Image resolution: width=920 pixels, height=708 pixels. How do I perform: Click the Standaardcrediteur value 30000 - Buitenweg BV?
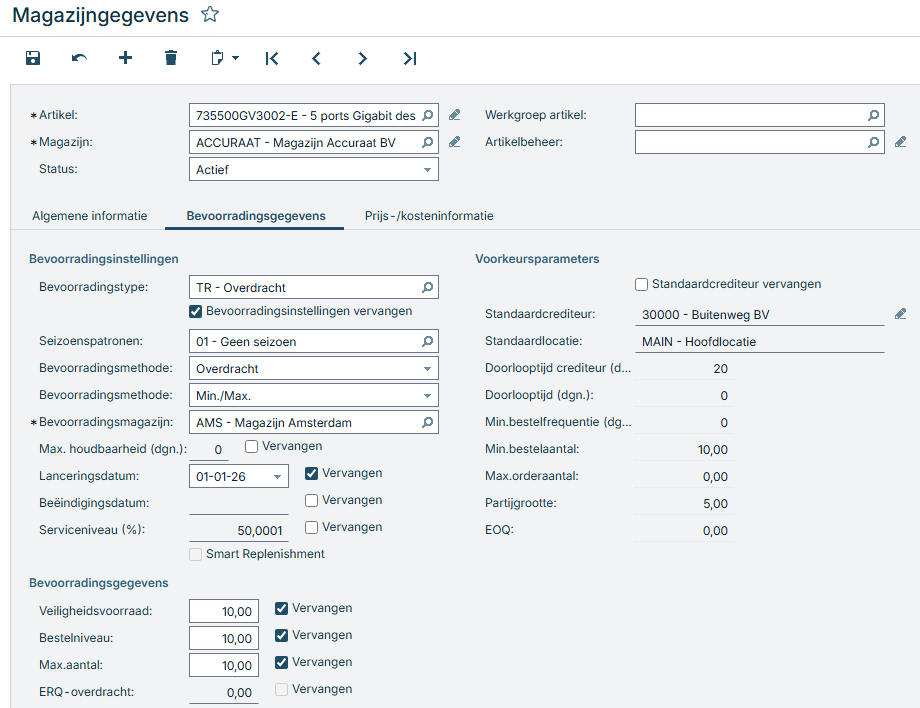[760, 314]
